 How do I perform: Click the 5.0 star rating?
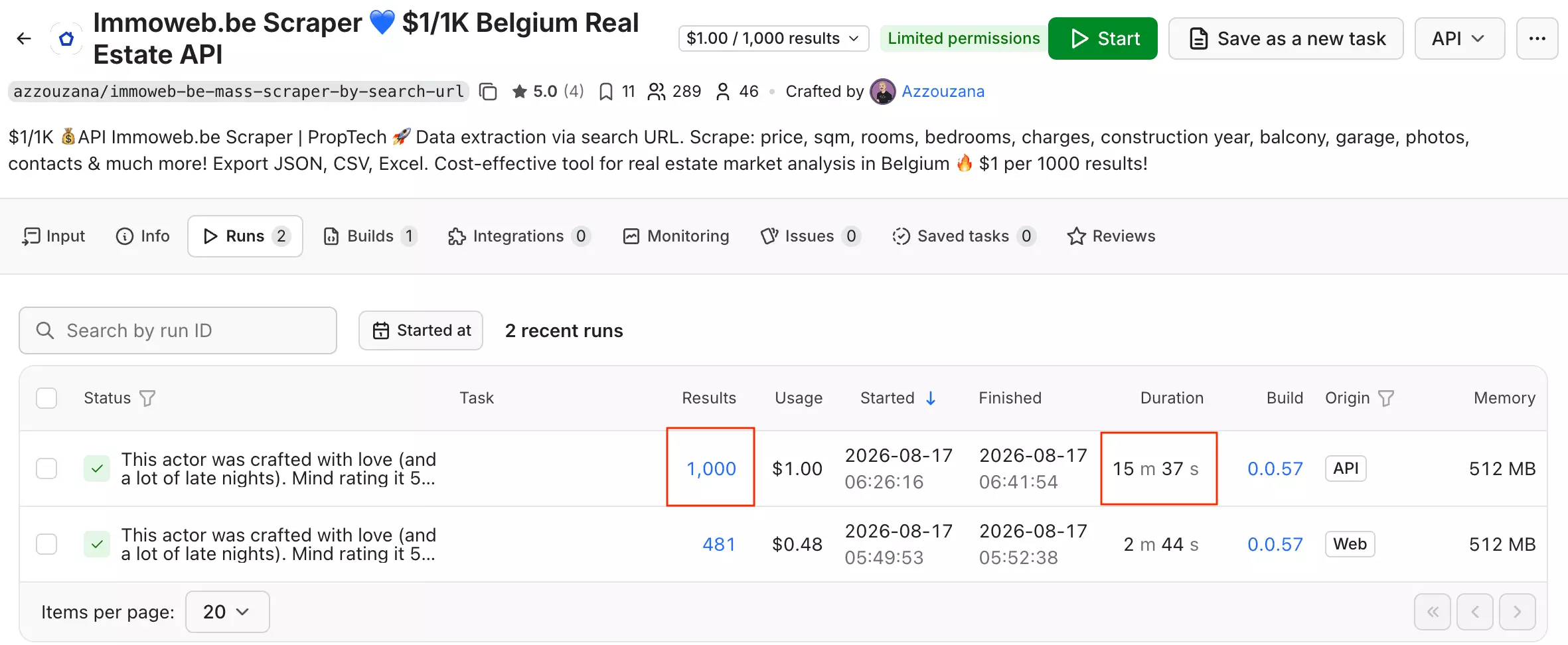coord(548,92)
